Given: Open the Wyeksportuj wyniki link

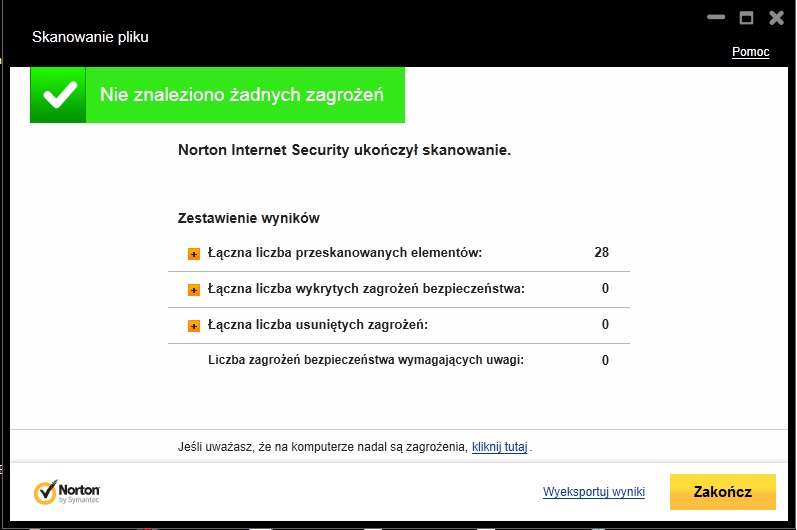Looking at the screenshot, I should point(594,492).
